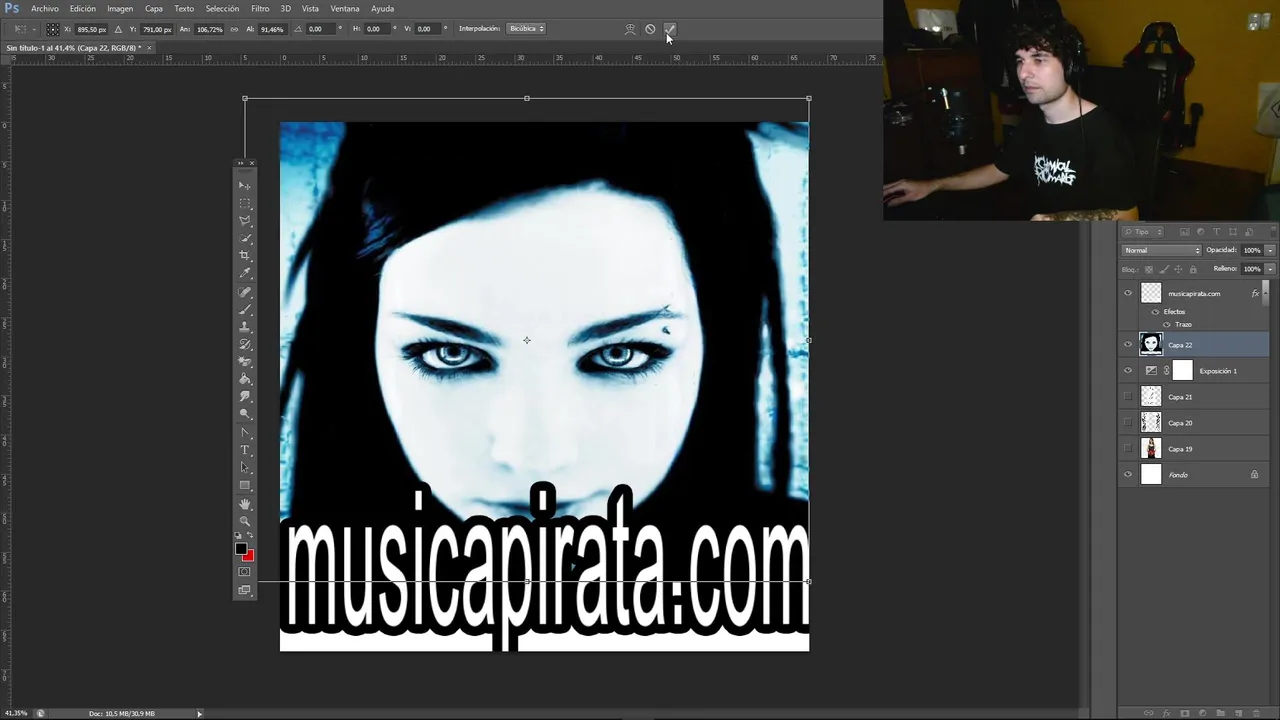
Task: Show the Capa 20 layer
Action: pos(1128,423)
